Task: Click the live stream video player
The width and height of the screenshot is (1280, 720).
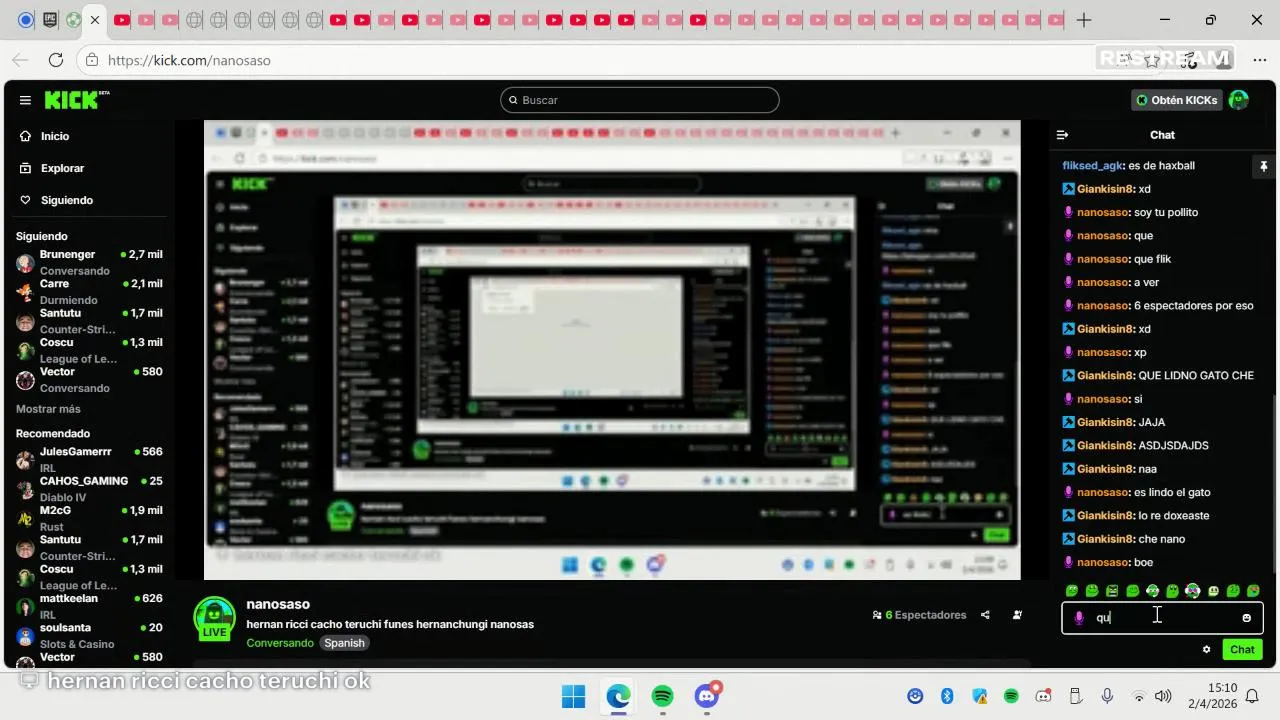Action: [612, 350]
